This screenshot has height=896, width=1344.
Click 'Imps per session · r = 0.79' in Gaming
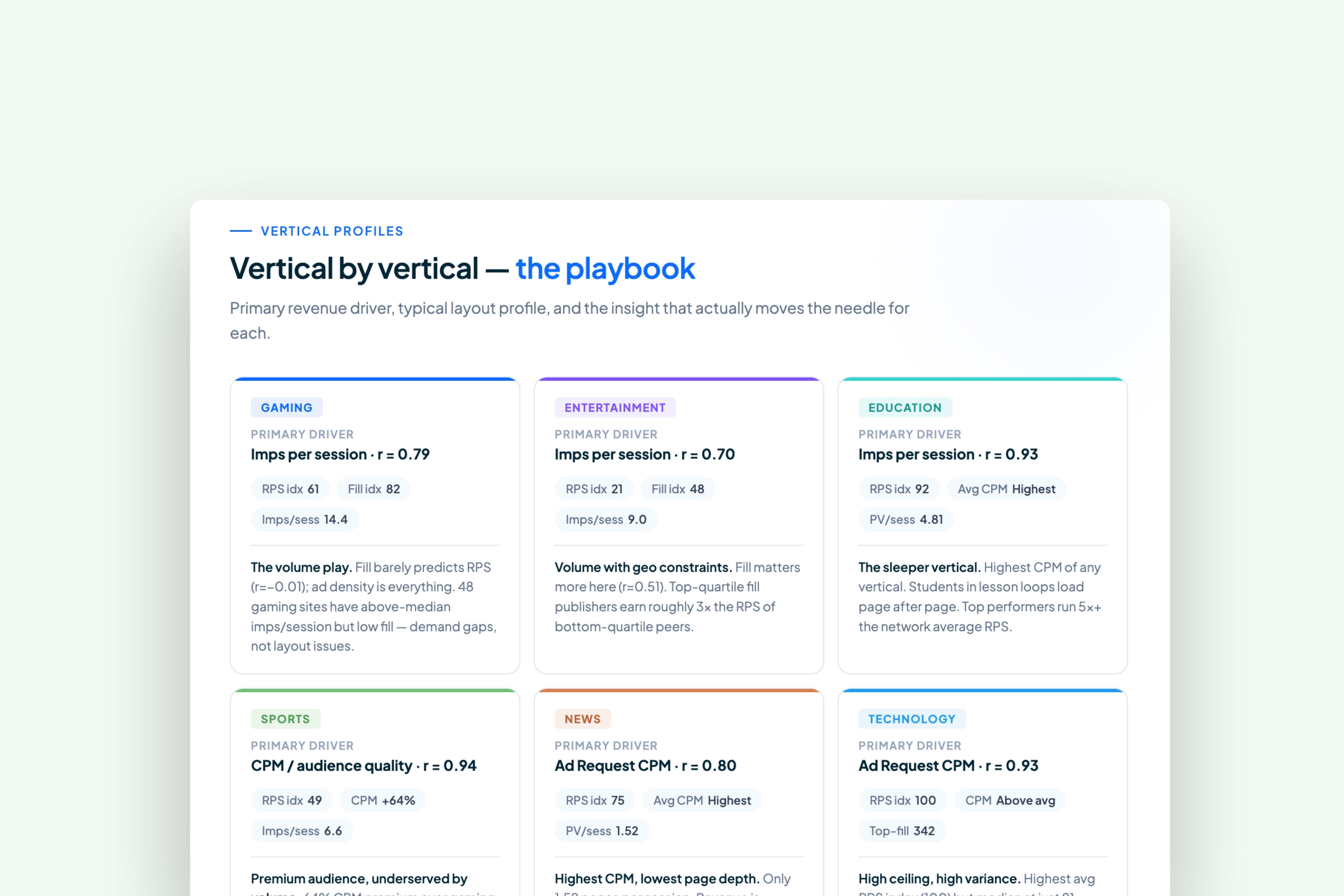[x=340, y=454]
